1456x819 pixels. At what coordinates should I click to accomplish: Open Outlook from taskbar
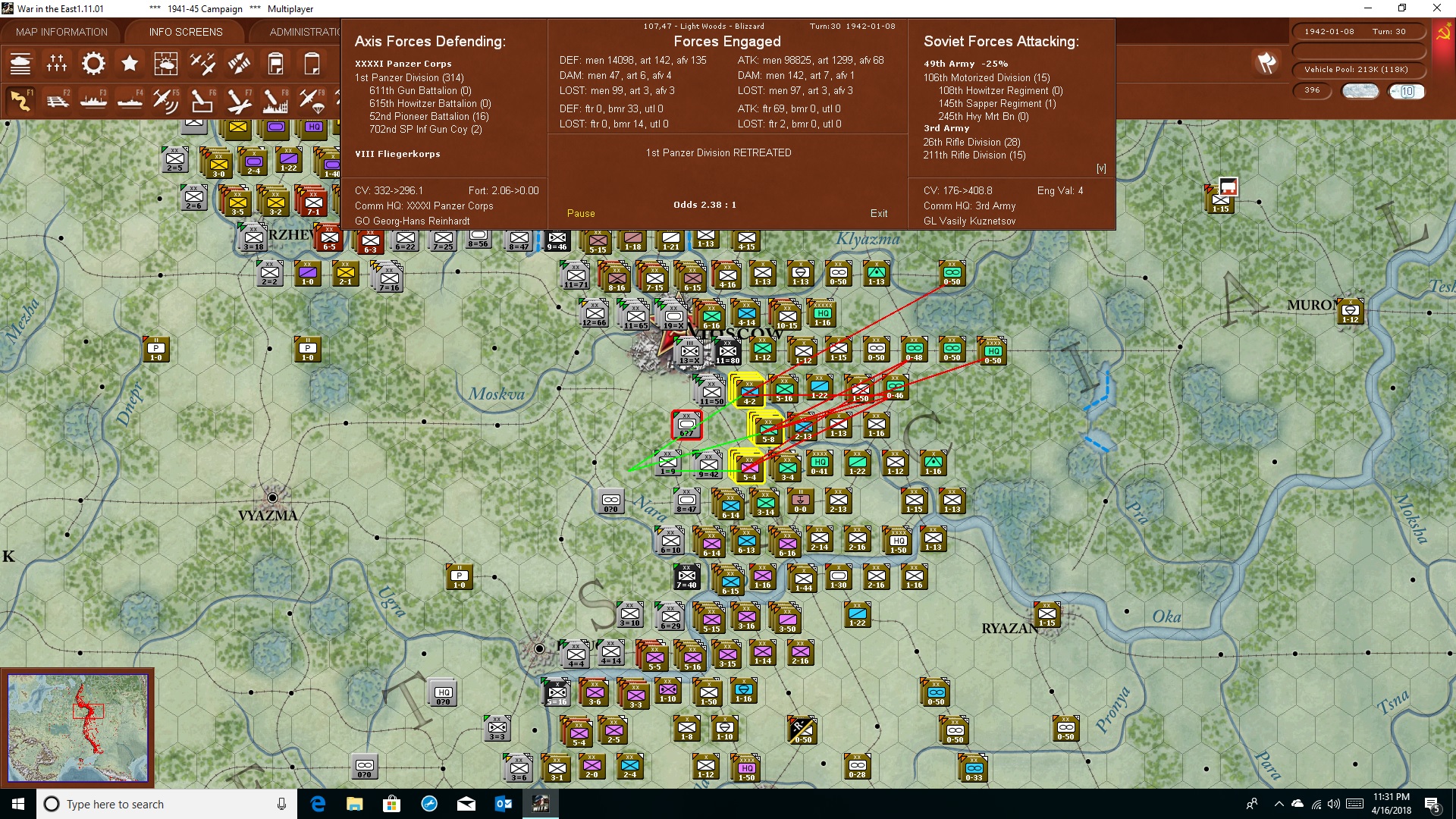pyautogui.click(x=504, y=804)
